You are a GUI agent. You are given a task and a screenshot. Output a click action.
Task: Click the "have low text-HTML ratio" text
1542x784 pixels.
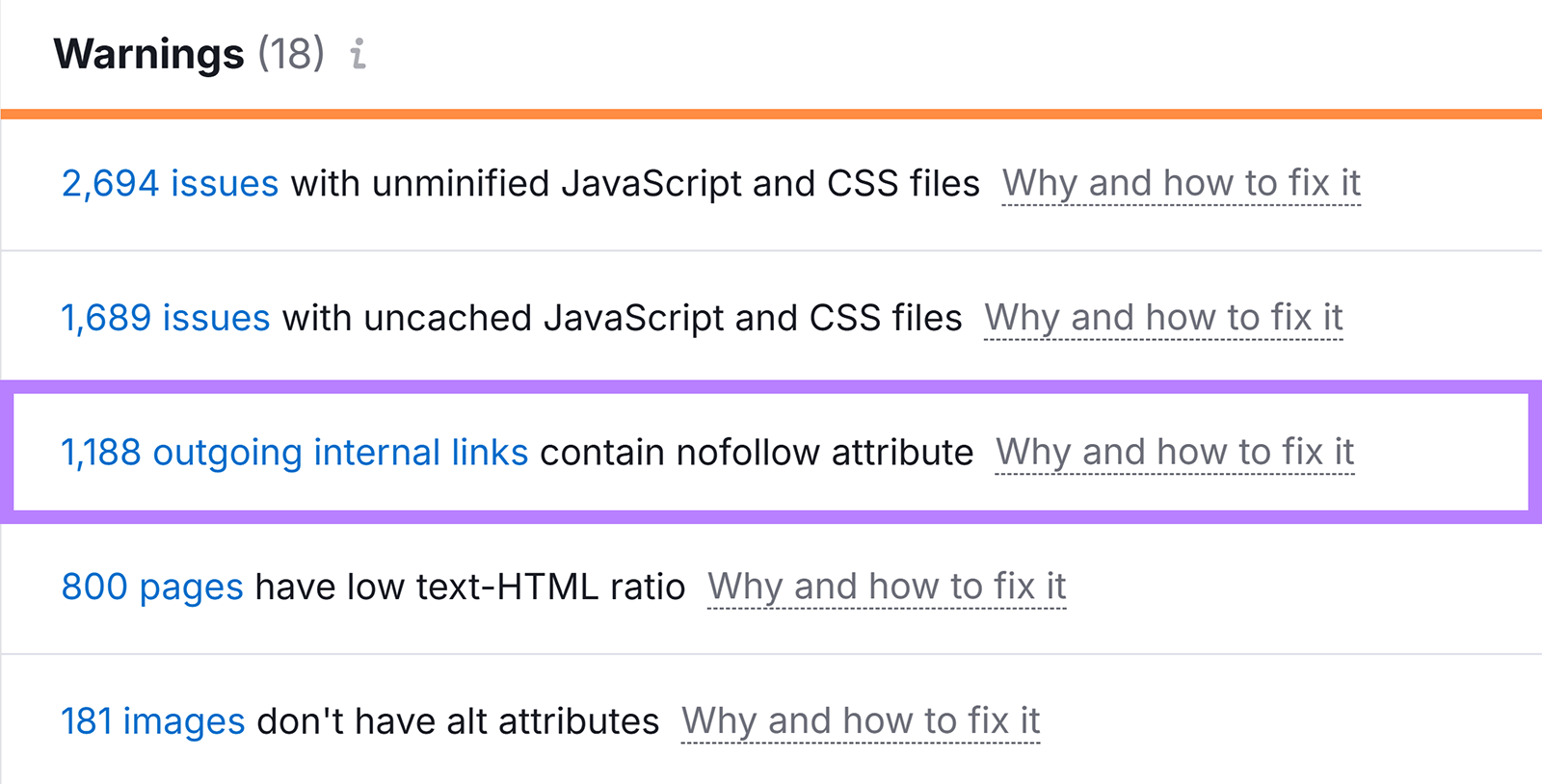(469, 587)
